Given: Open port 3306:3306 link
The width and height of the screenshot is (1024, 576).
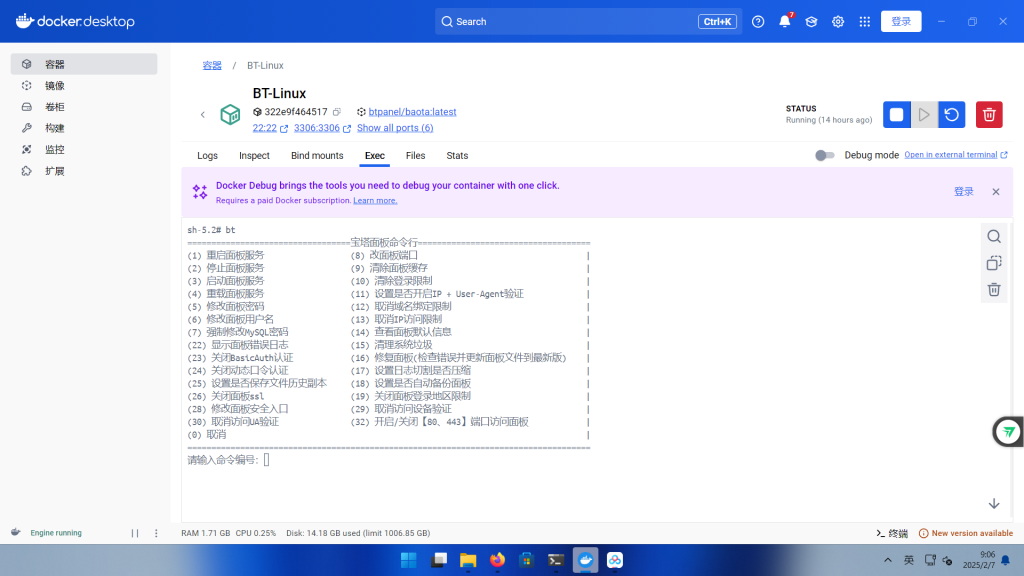Looking at the screenshot, I should (317, 128).
